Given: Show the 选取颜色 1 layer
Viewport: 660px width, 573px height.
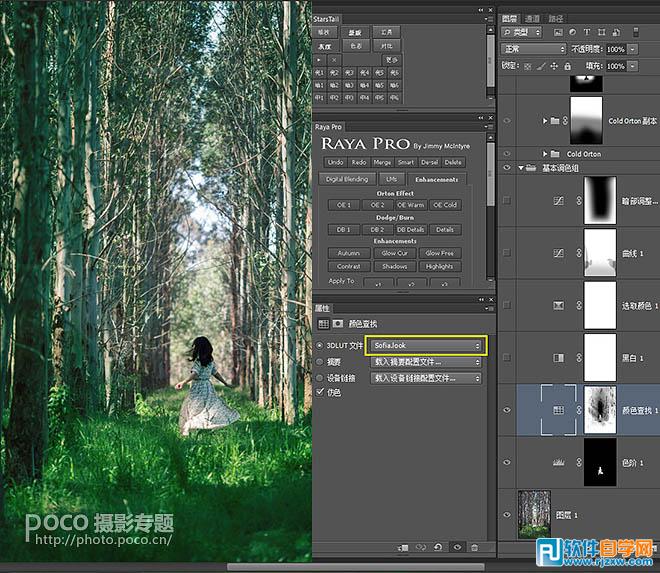Looking at the screenshot, I should [507, 305].
